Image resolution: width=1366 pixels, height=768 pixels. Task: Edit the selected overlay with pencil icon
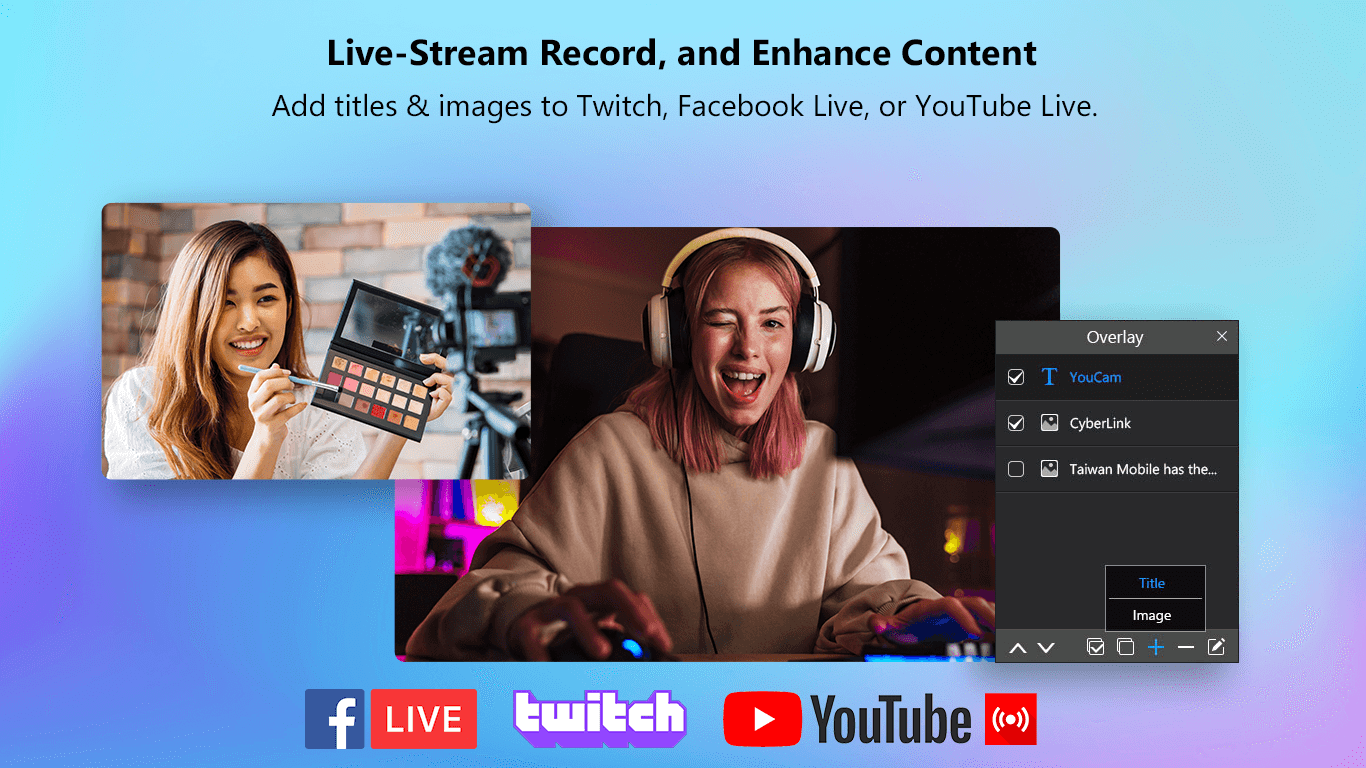[1216, 647]
